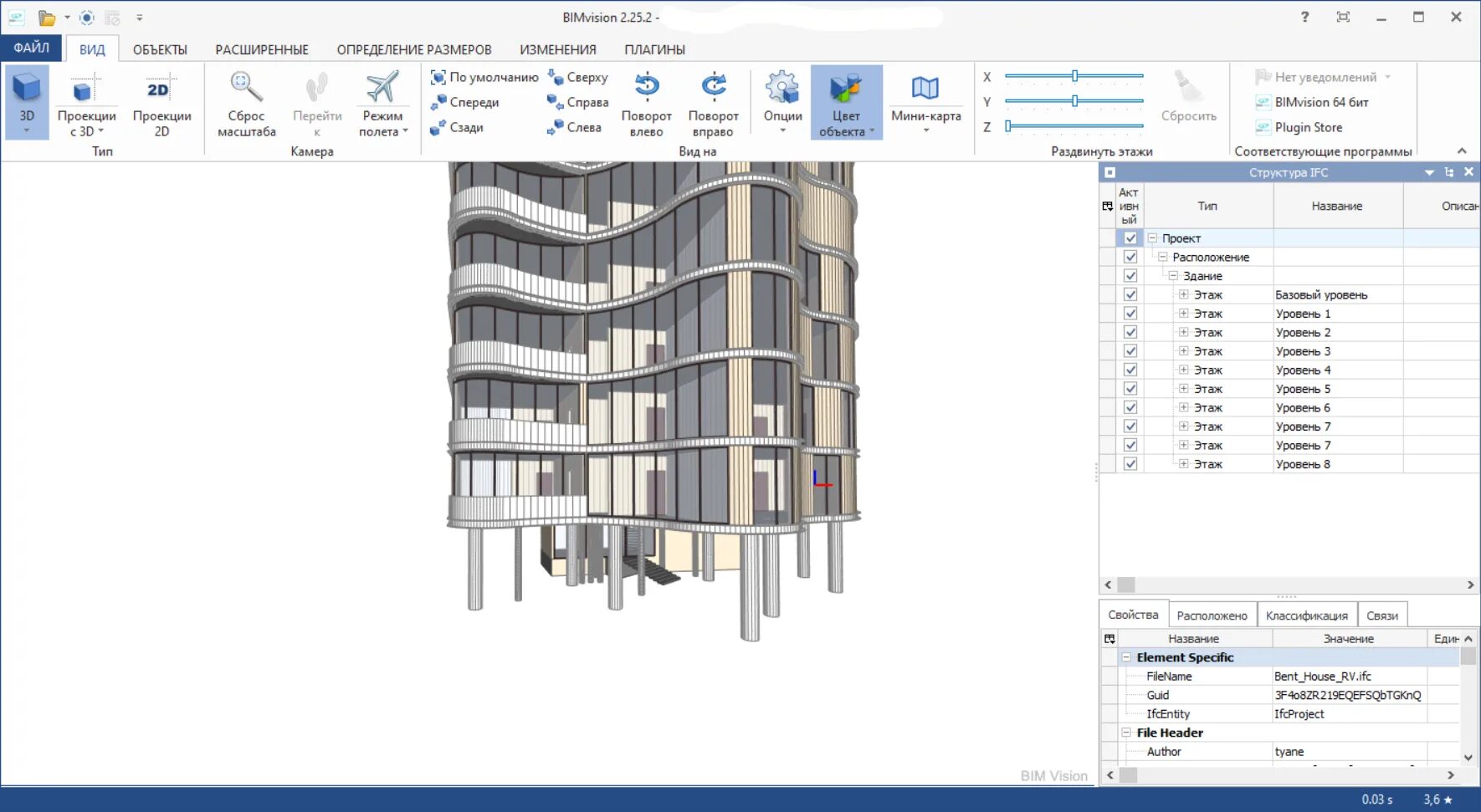Rotate the view with Поворот вправо
1481x812 pixels.
click(713, 104)
